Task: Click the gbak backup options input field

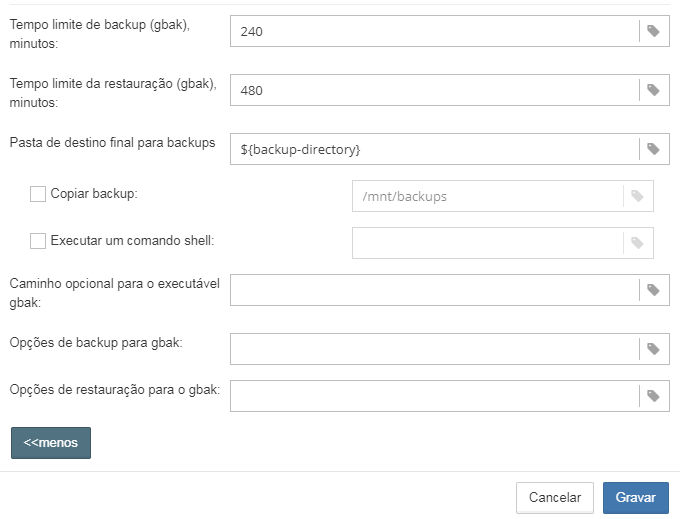Action: (434, 349)
